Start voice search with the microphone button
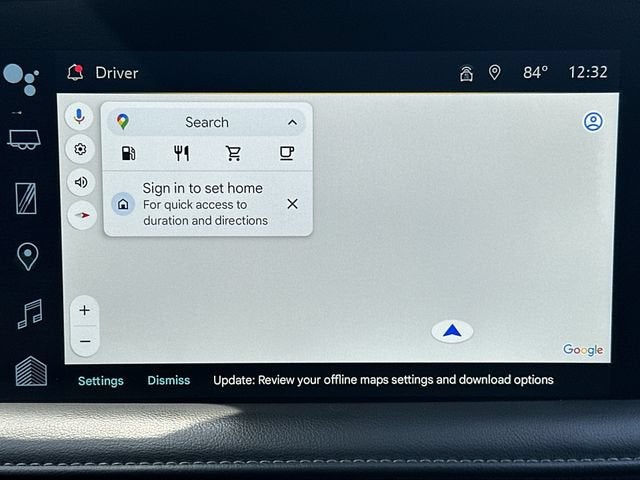 pyautogui.click(x=79, y=116)
